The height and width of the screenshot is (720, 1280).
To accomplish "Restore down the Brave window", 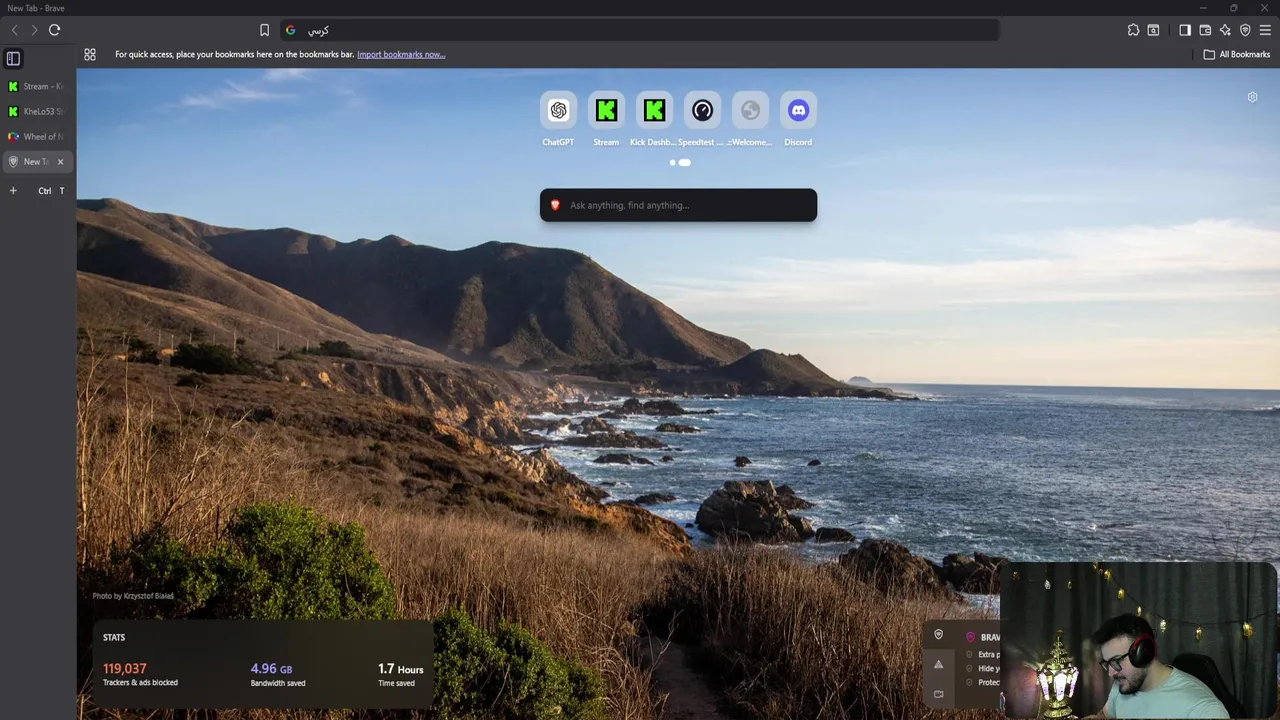I will [1233, 8].
